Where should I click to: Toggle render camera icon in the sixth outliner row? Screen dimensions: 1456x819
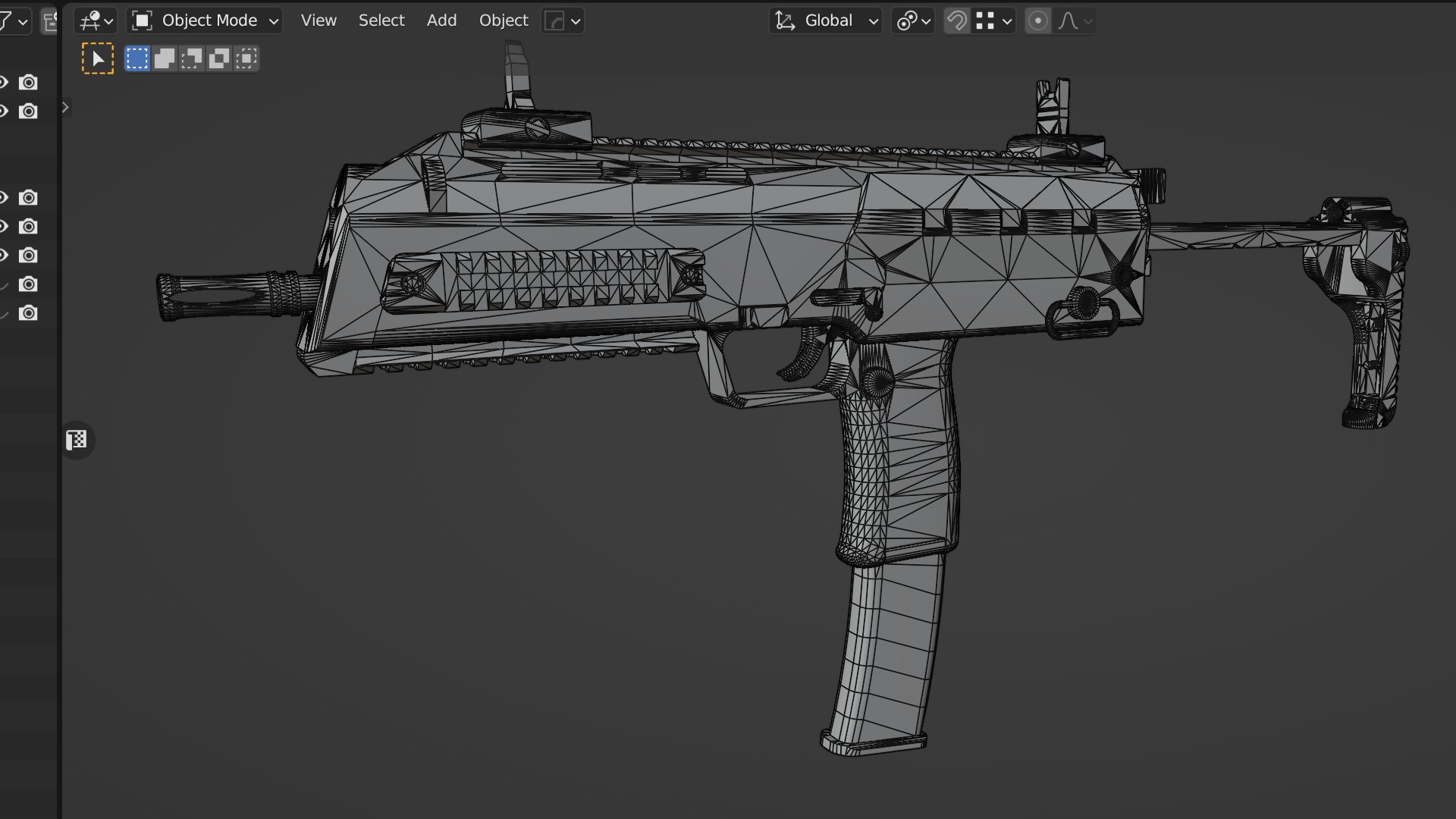(28, 284)
